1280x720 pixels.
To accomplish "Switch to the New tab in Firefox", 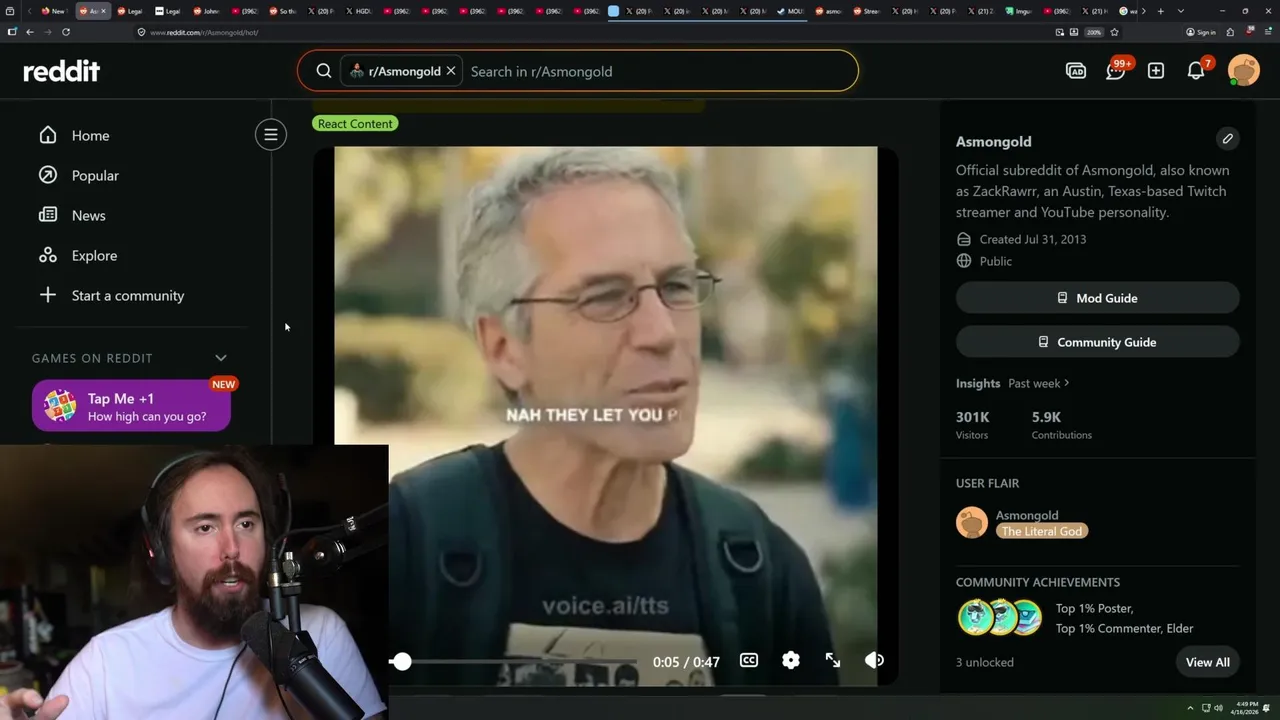I will (55, 11).
